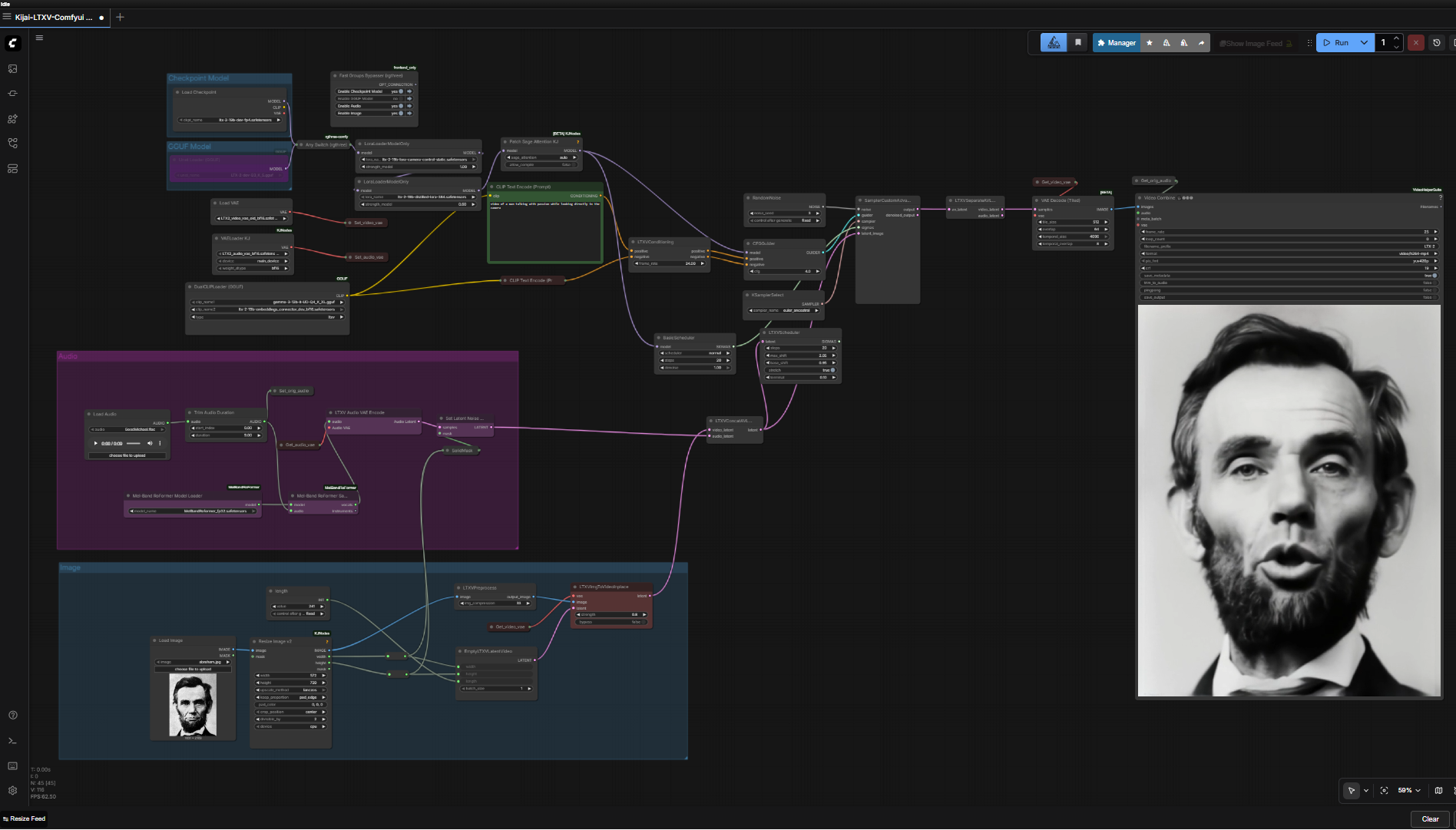Toggle the minimap icon
This screenshot has height=830, width=1456.
(x=1438, y=791)
